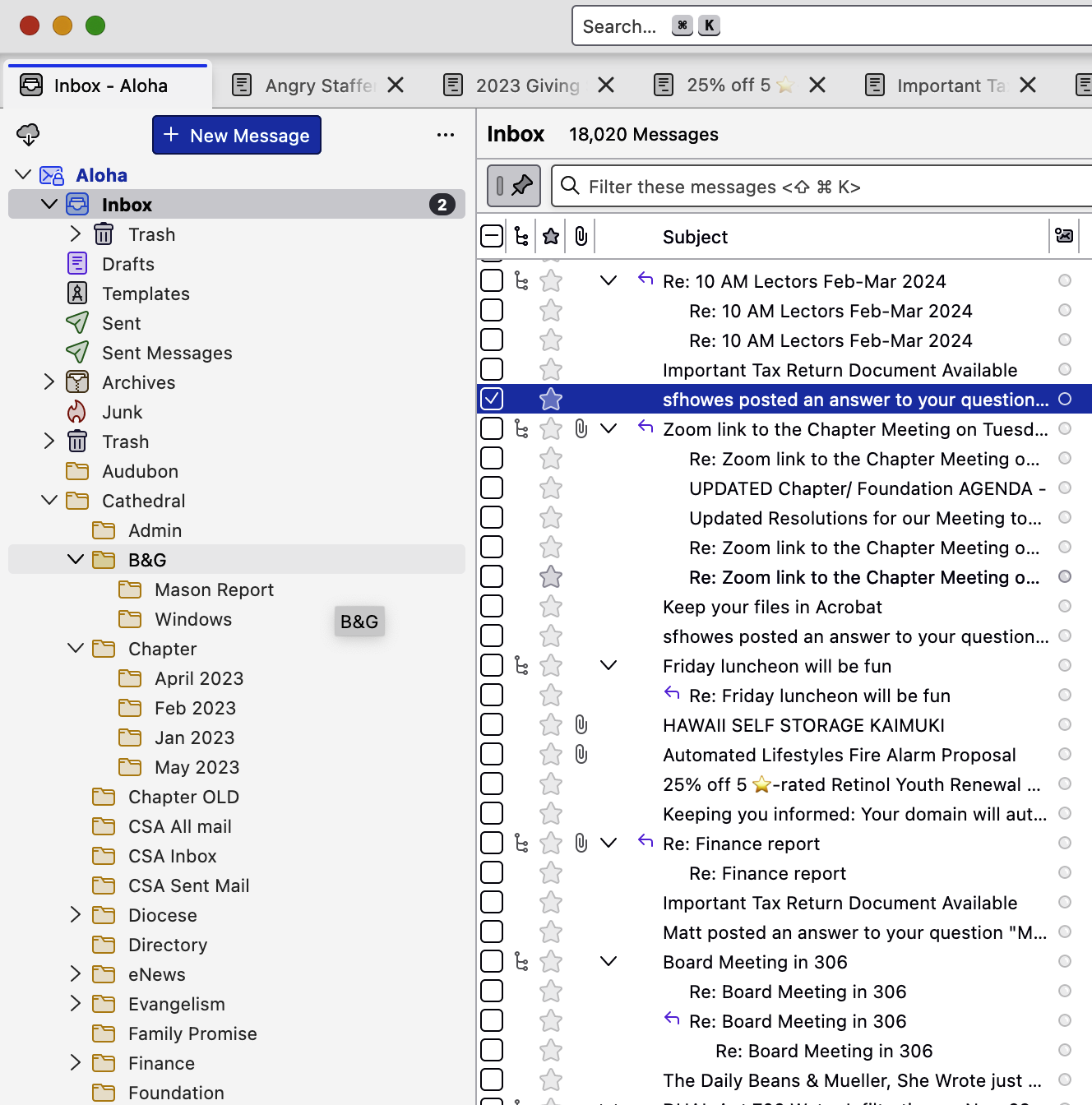Uncheck the selected sfhowes message checkbox
1092x1105 pixels.
tap(492, 399)
